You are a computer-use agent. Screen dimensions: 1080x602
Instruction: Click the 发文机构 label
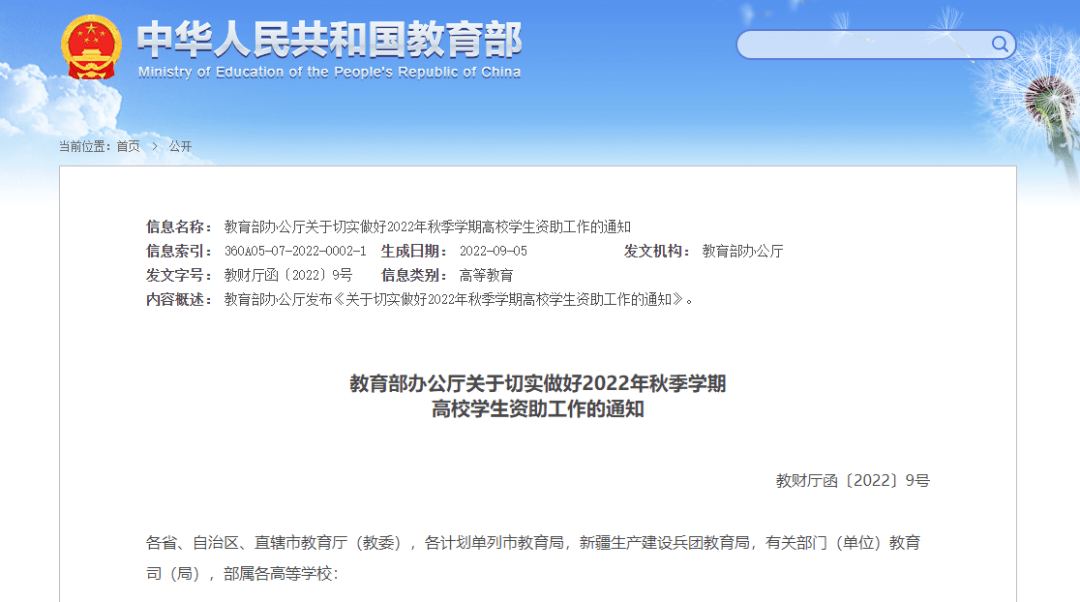point(657,251)
